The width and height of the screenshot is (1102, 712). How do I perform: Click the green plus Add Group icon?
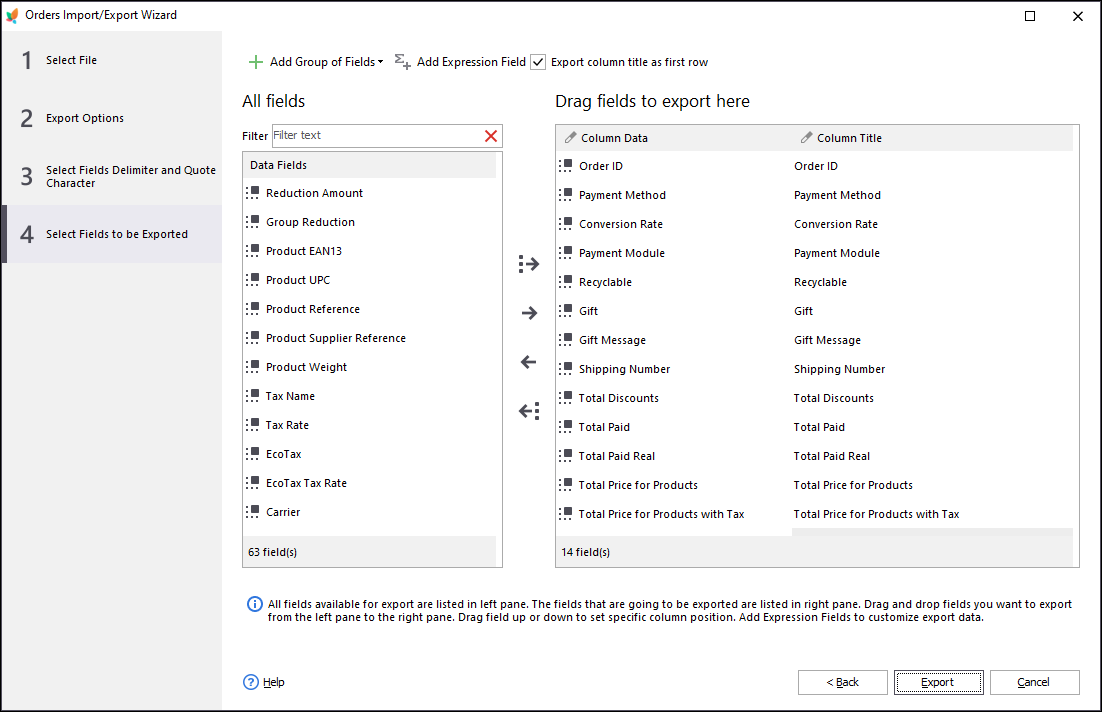(256, 62)
